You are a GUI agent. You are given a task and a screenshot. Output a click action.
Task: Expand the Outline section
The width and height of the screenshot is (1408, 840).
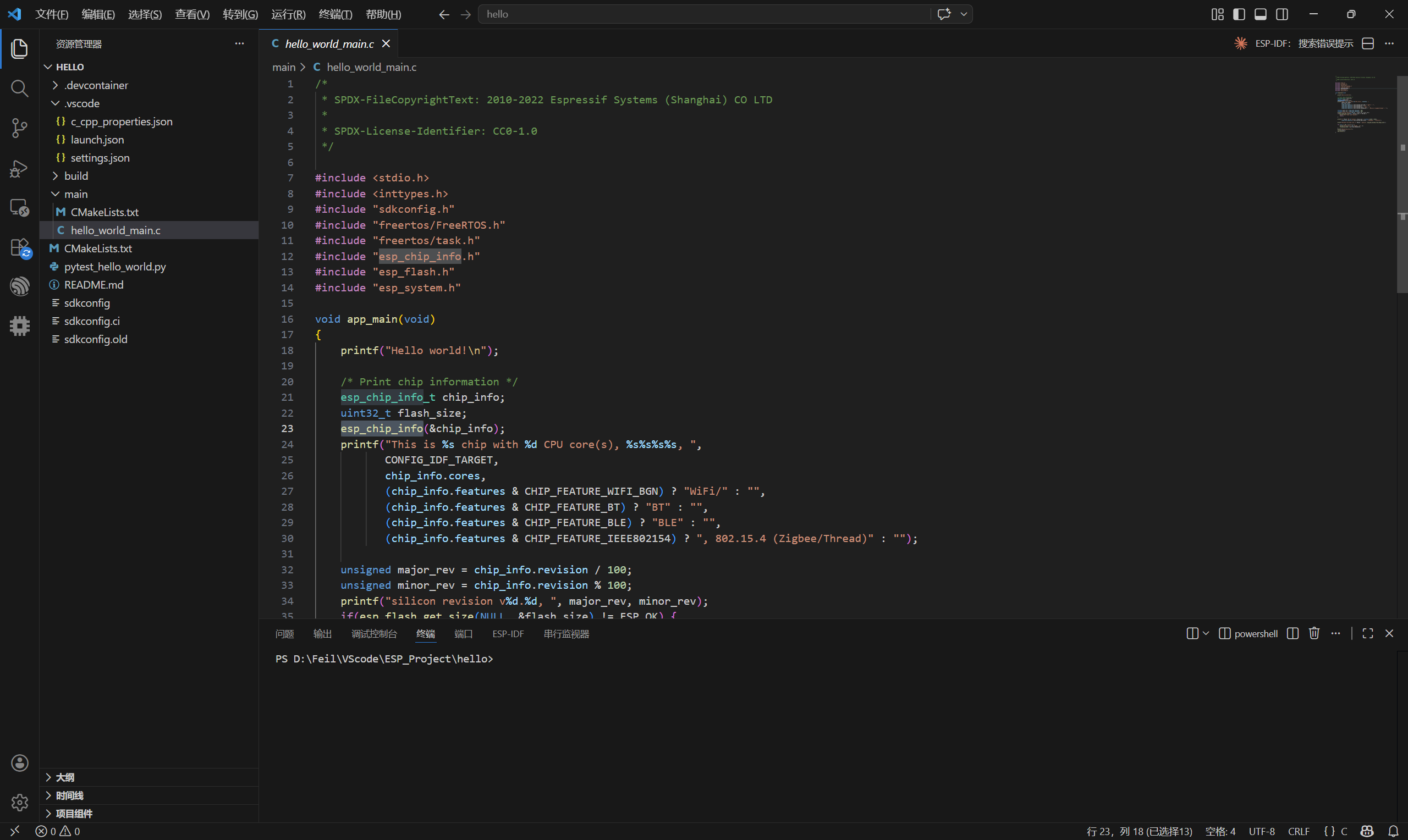pyautogui.click(x=149, y=777)
